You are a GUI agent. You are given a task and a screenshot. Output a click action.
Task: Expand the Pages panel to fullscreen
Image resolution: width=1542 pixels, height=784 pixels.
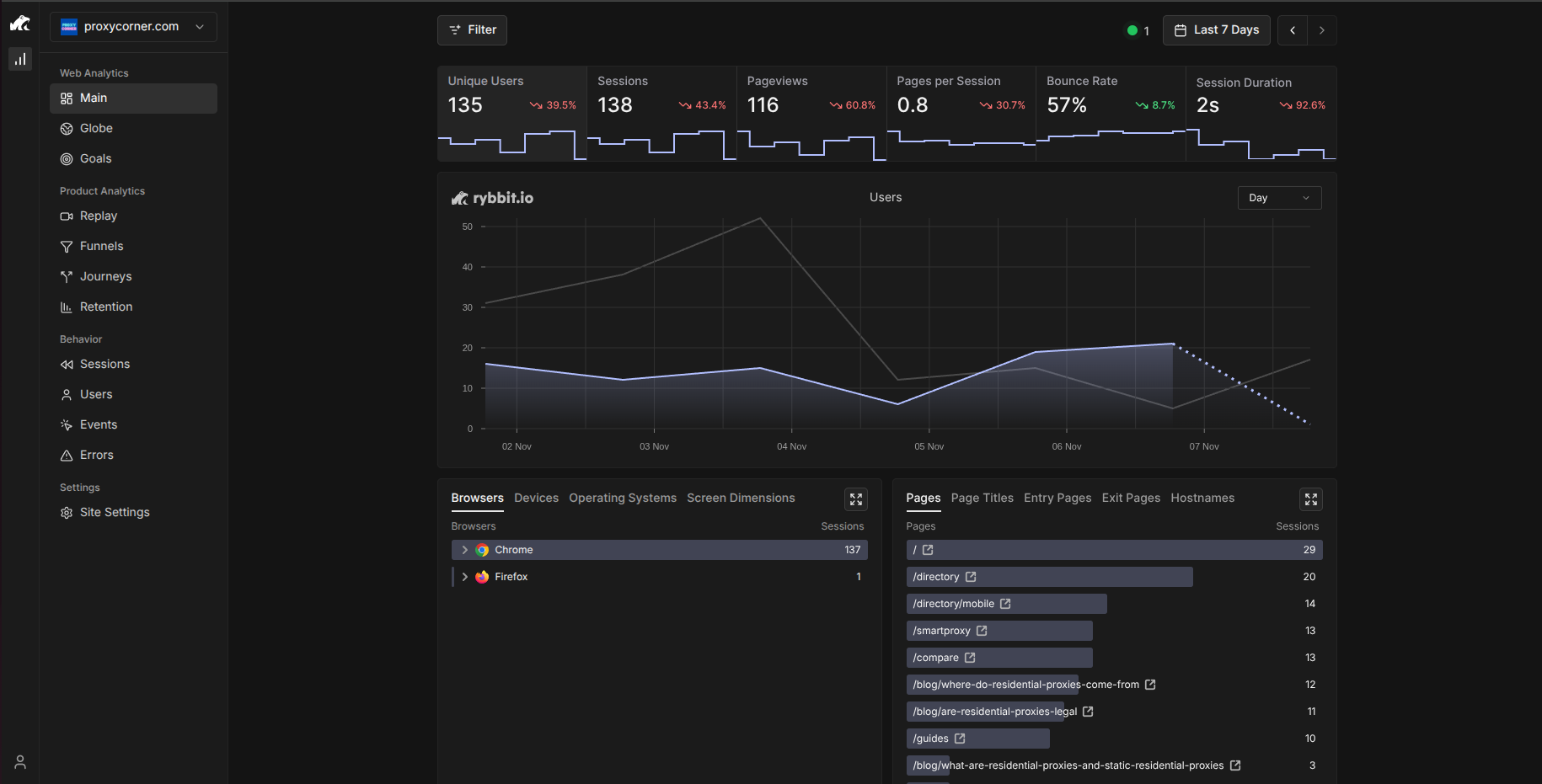pos(1310,499)
